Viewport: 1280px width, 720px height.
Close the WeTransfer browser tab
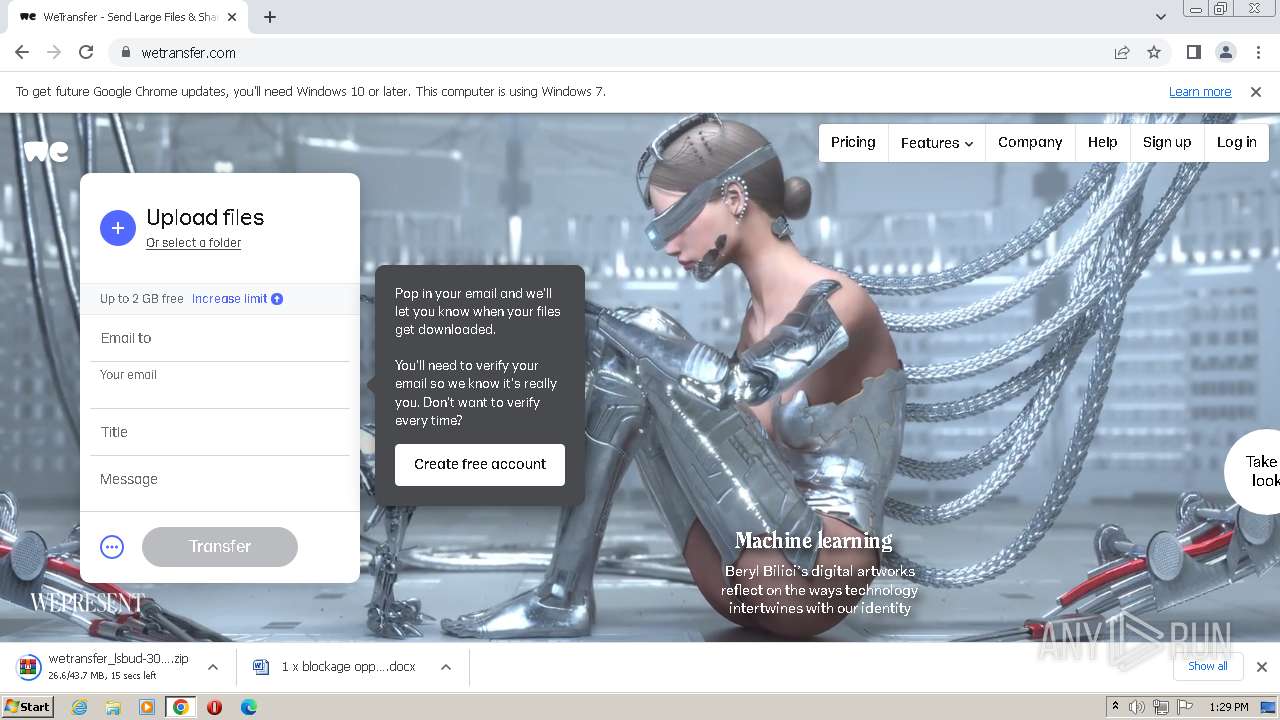tap(232, 17)
